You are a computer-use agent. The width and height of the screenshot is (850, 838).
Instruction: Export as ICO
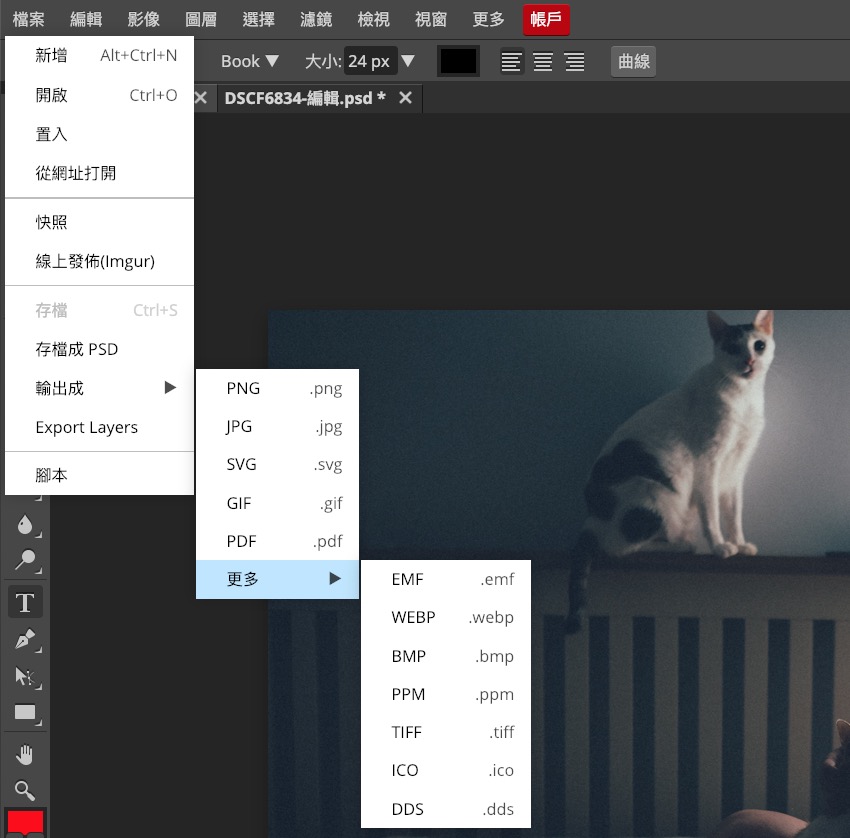(x=446, y=770)
